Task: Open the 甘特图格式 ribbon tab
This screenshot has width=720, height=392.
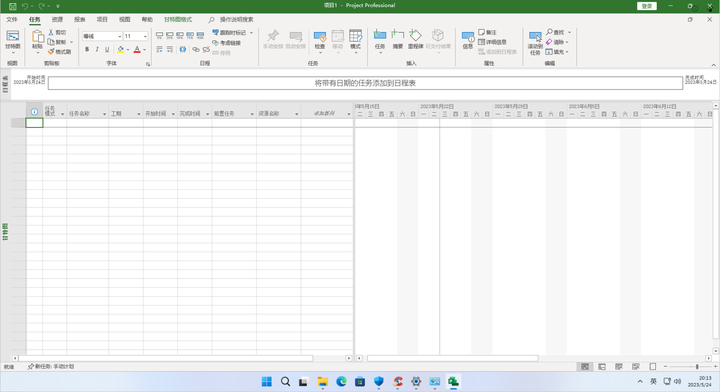Action: click(x=178, y=19)
